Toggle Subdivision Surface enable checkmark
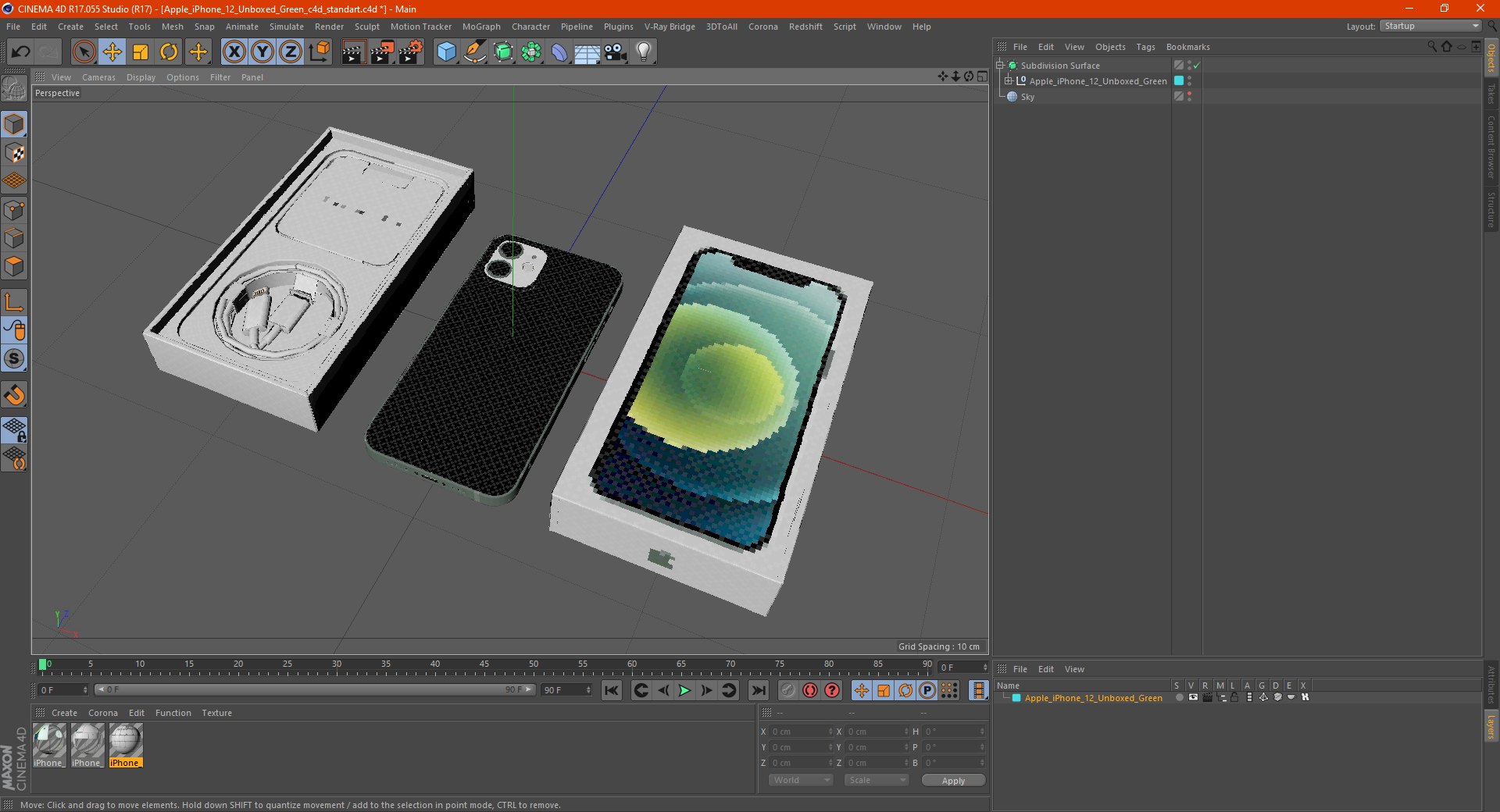Image resolution: width=1500 pixels, height=812 pixels. click(x=1197, y=66)
